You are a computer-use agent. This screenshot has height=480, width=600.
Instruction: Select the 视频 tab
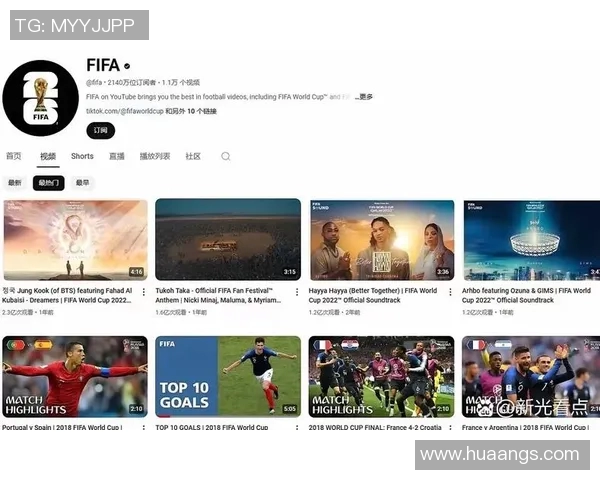[48, 156]
